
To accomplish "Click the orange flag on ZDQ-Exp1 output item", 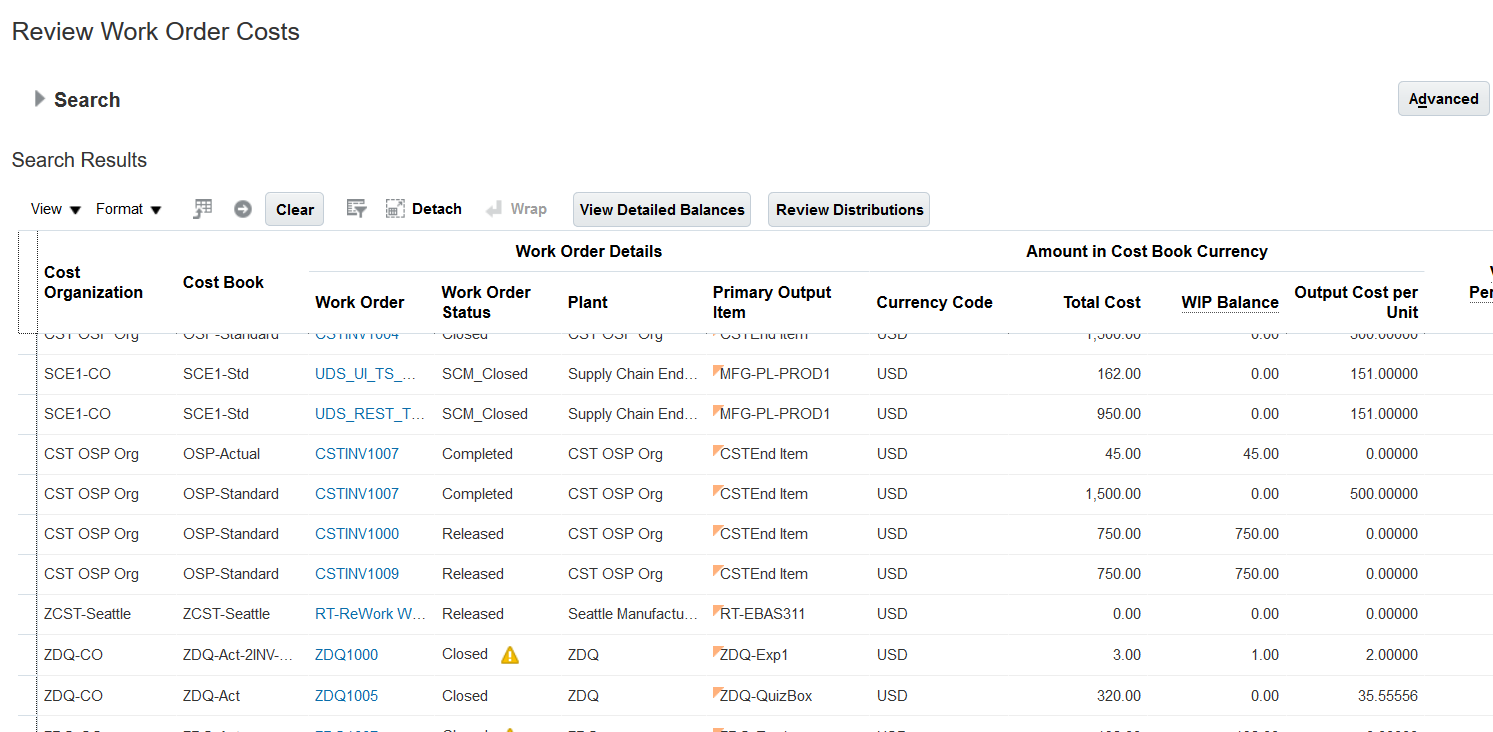I will [x=716, y=648].
